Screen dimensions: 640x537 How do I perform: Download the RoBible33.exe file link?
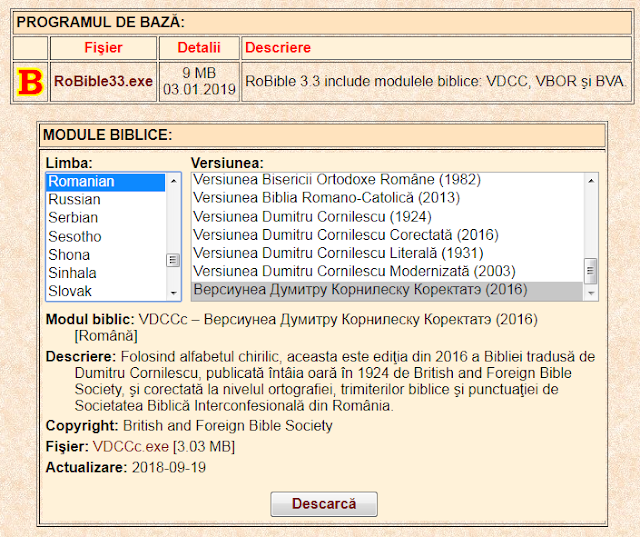tap(103, 81)
